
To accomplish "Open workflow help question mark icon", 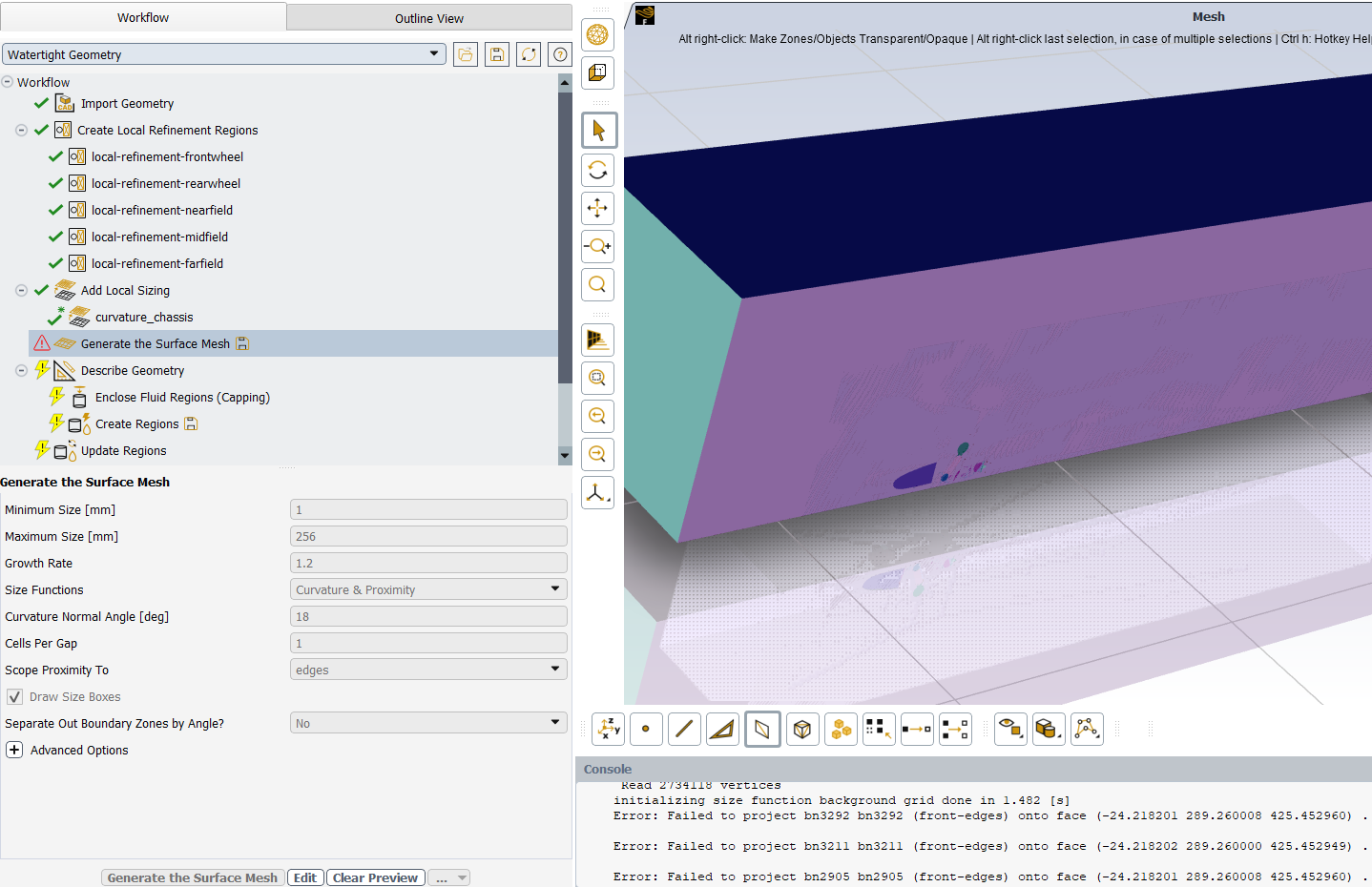I will 560,54.
